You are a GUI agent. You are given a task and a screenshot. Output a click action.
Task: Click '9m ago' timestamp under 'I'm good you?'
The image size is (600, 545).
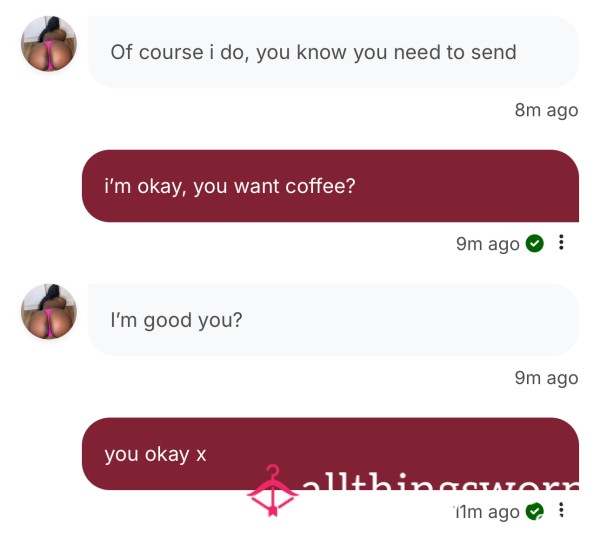click(546, 379)
